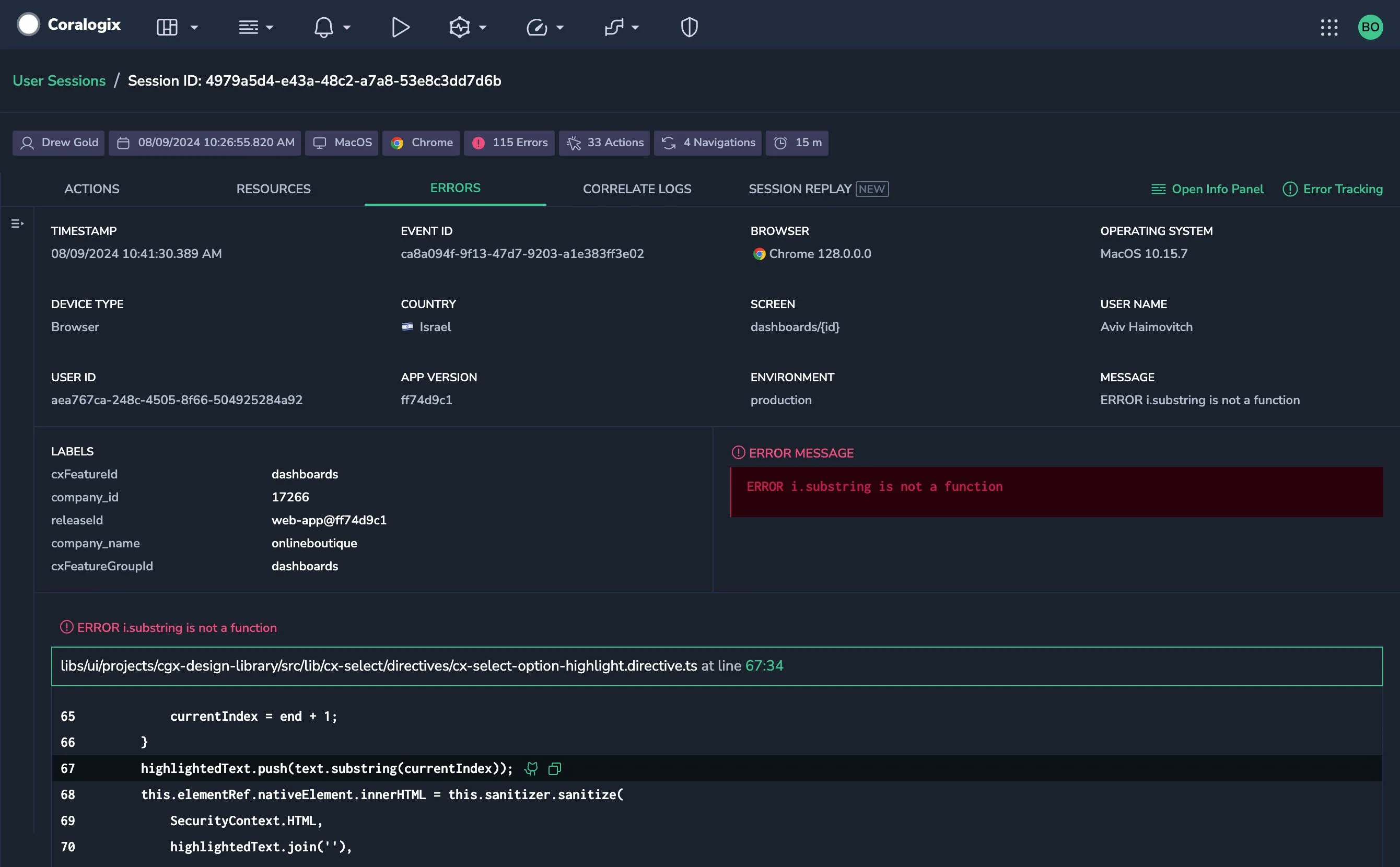Select the event ID ca8a094f value
Screen dimensions: 1400x867
522,254
